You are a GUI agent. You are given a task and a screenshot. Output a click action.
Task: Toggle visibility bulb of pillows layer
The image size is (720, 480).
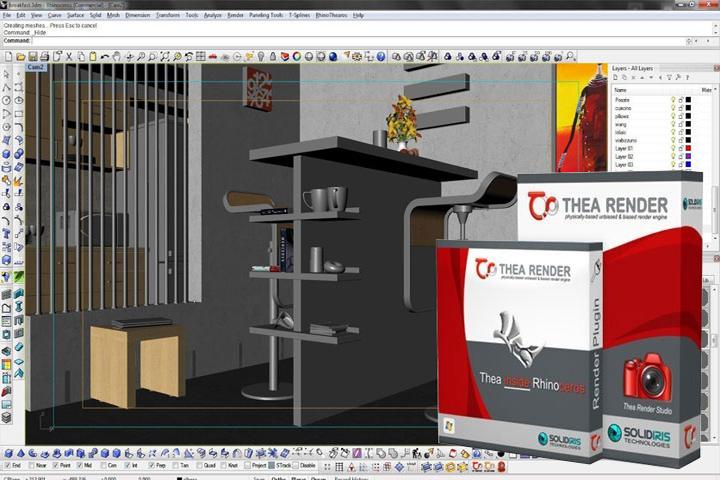click(673, 116)
